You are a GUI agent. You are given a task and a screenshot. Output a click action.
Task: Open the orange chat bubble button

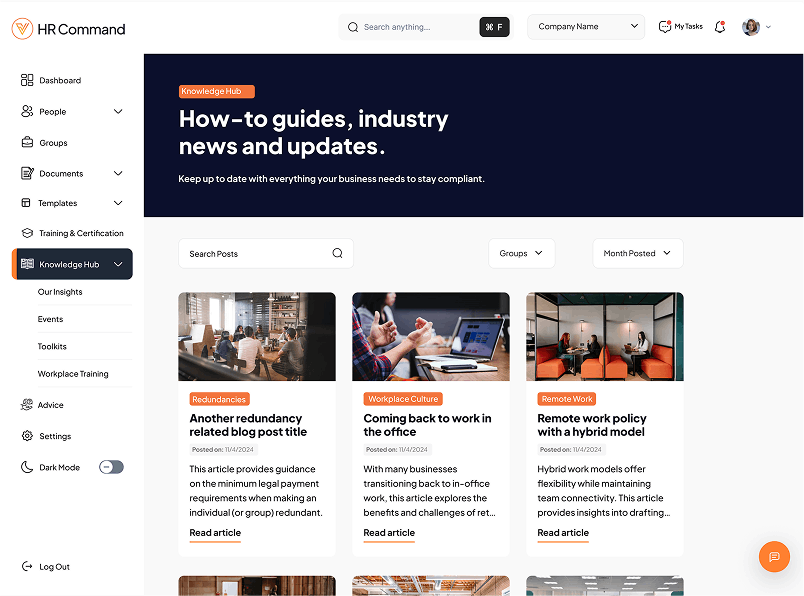[774, 557]
